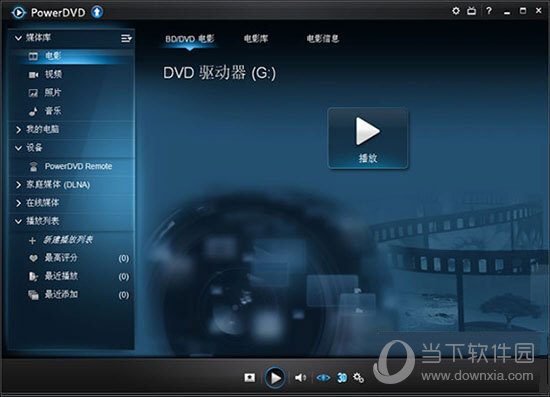550x397 pixels.
Task: Mute audio with speaker icon
Action: [x=300, y=378]
